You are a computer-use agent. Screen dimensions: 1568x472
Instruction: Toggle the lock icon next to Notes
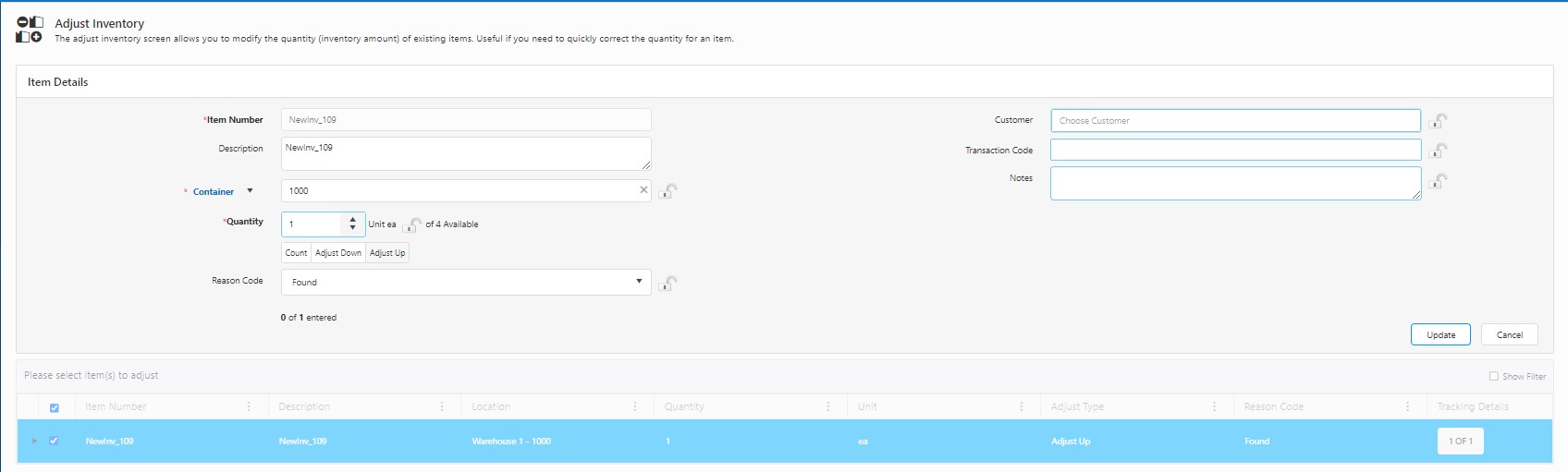tap(1438, 181)
